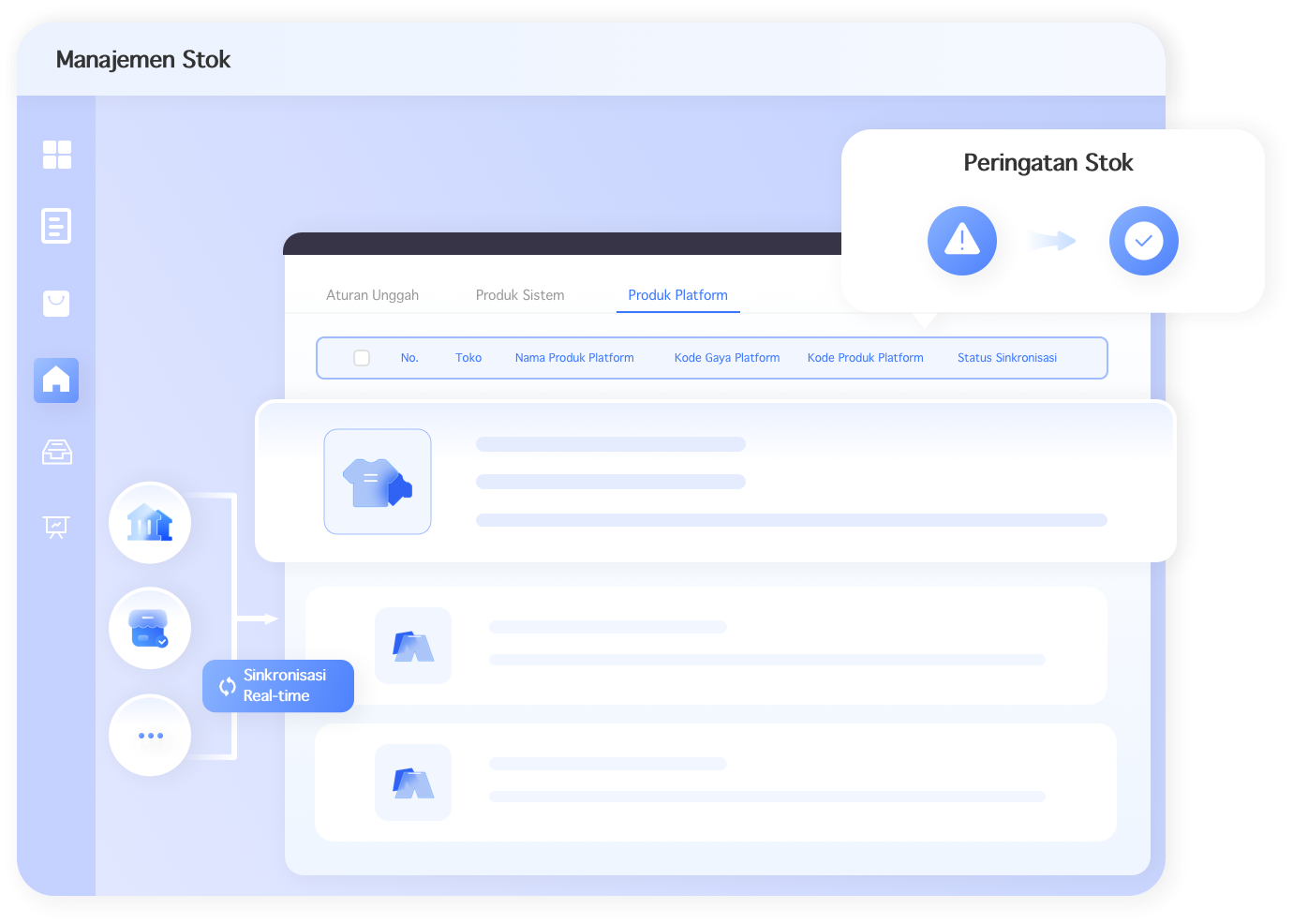The height and width of the screenshot is (924, 1293).
Task: Open the dashboard grid icon in sidebar
Action: tap(57, 155)
